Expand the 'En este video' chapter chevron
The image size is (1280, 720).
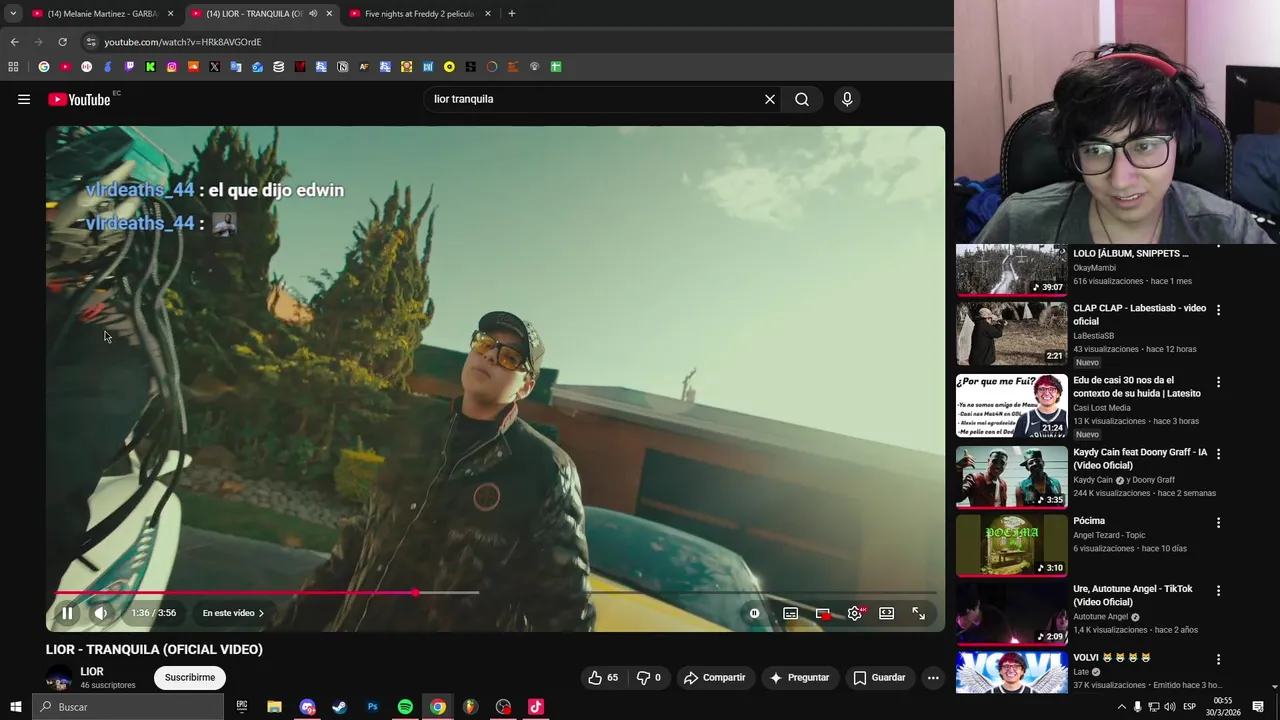(261, 613)
